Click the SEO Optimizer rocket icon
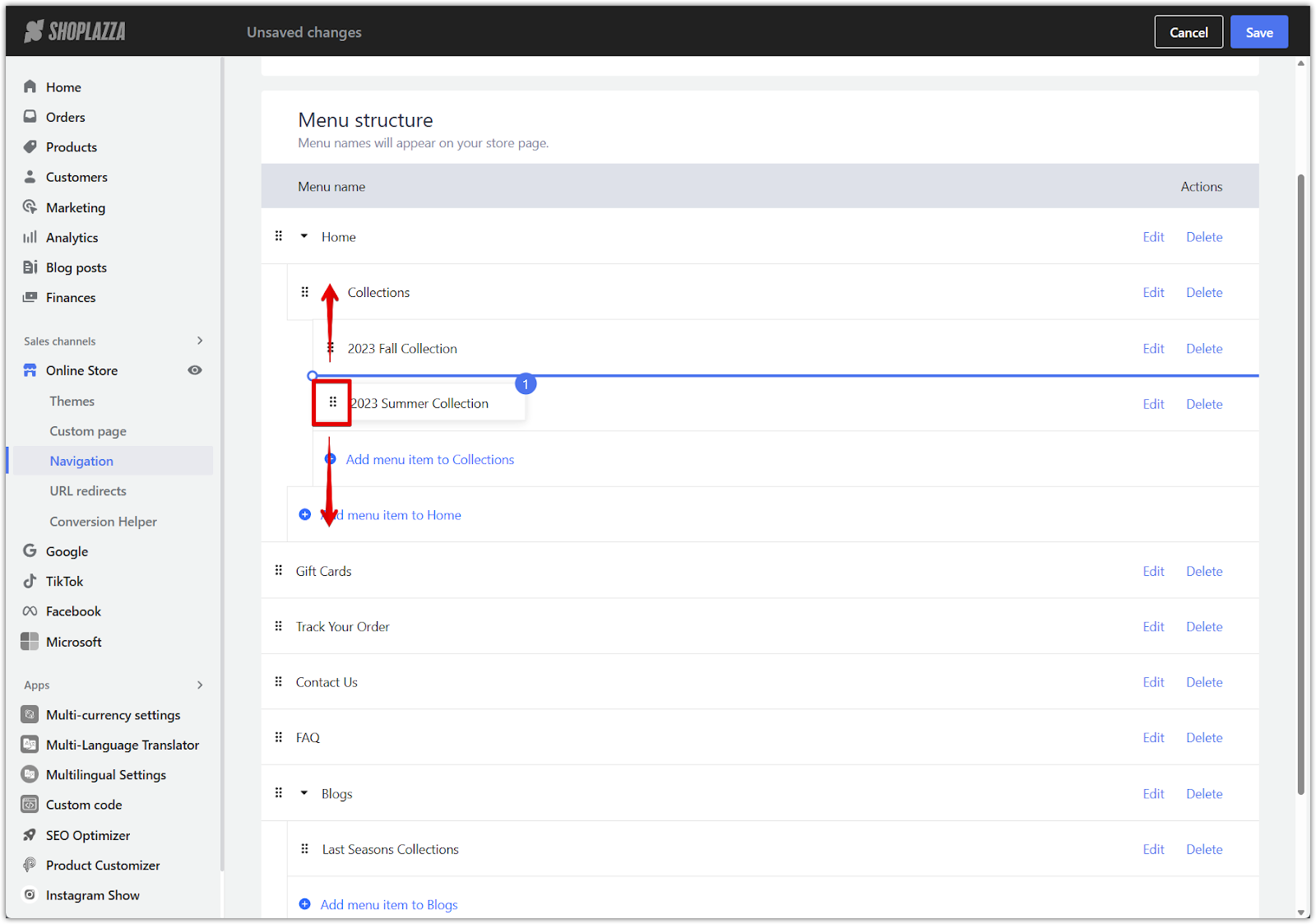Screen dimensions: 1316x924 coord(30,834)
